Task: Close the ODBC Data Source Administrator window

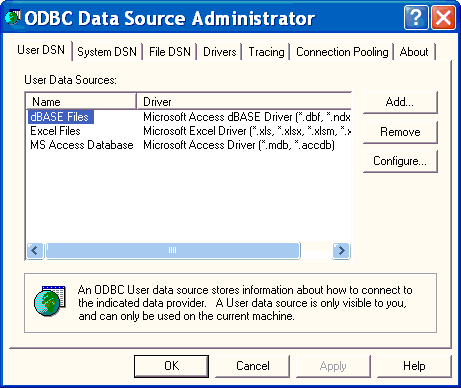Action: click(x=443, y=17)
